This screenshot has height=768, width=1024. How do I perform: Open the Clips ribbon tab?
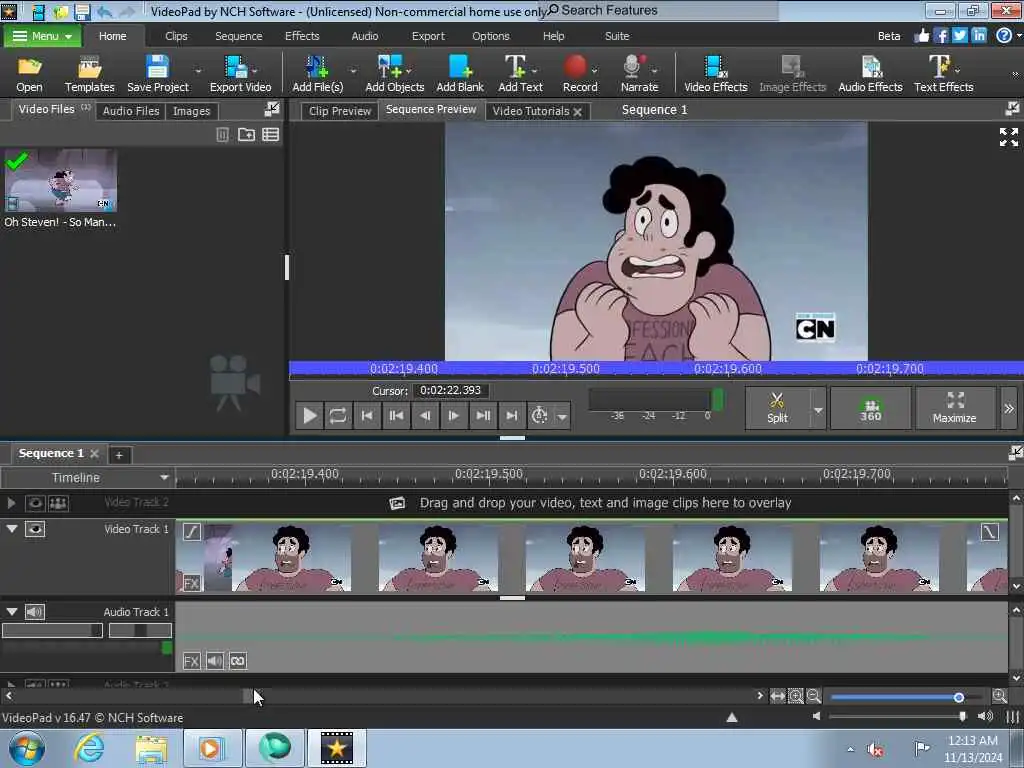(x=176, y=36)
